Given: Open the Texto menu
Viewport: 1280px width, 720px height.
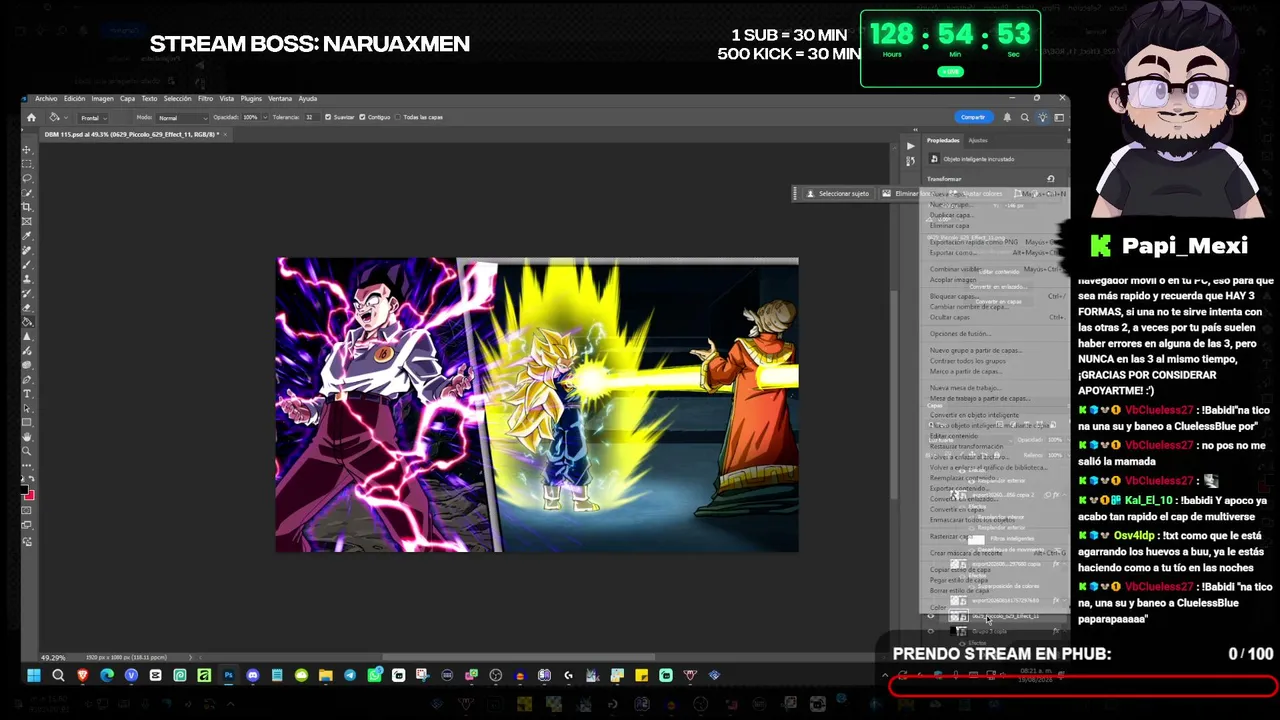Looking at the screenshot, I should [x=149, y=98].
